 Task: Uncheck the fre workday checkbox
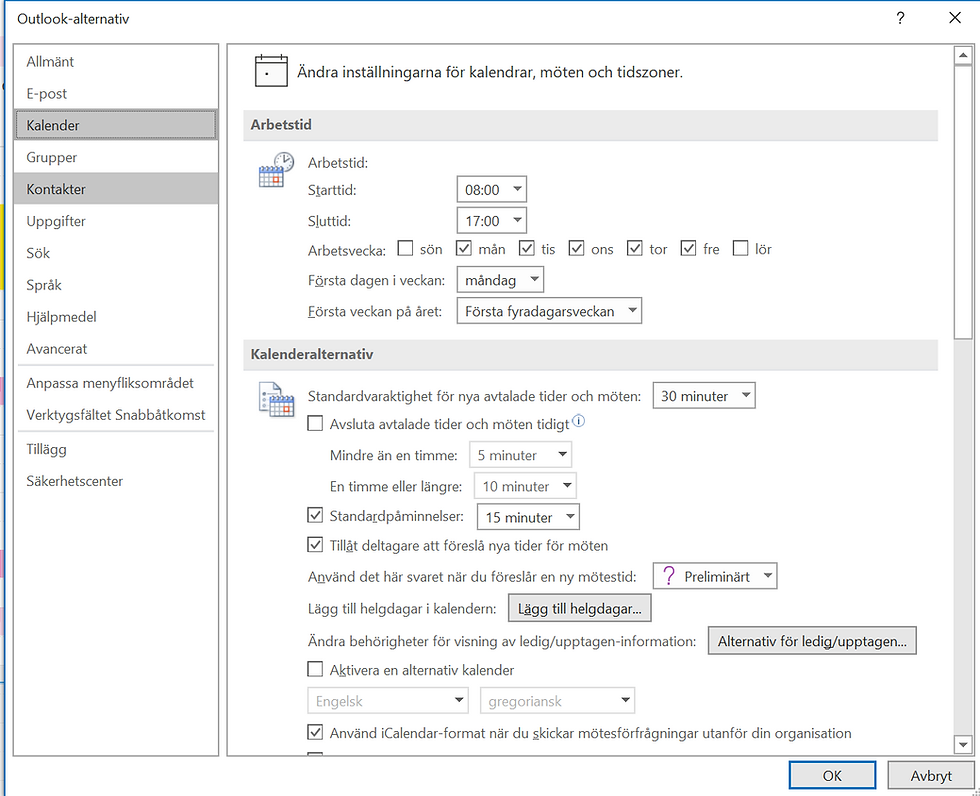688,249
